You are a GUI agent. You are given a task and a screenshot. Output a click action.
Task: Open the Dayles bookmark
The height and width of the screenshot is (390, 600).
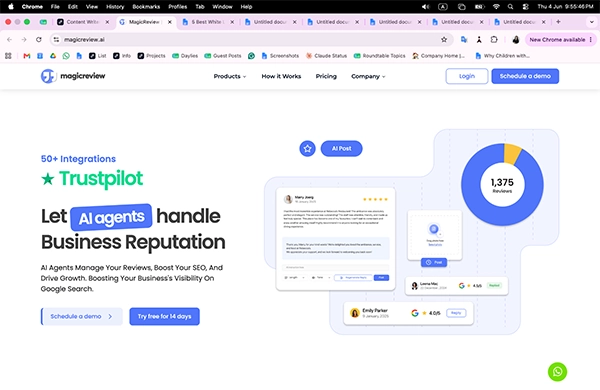point(185,56)
